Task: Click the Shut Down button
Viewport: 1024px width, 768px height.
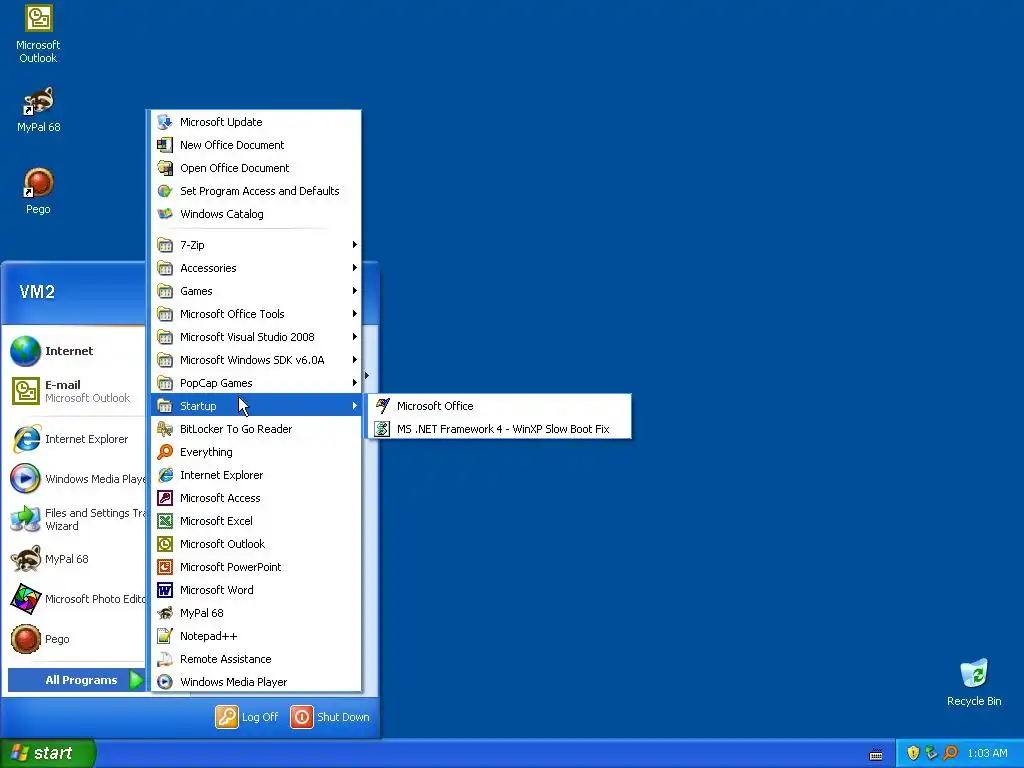Action: click(x=330, y=716)
